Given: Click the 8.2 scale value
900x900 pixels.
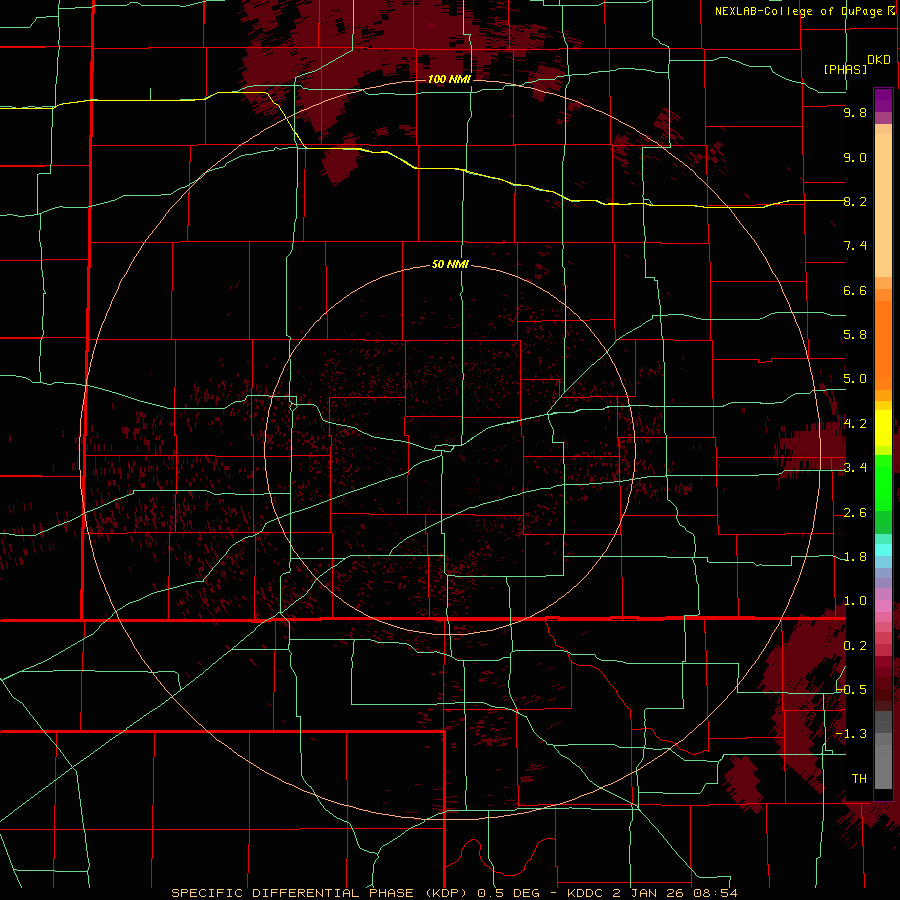Looking at the screenshot, I should 855,201.
